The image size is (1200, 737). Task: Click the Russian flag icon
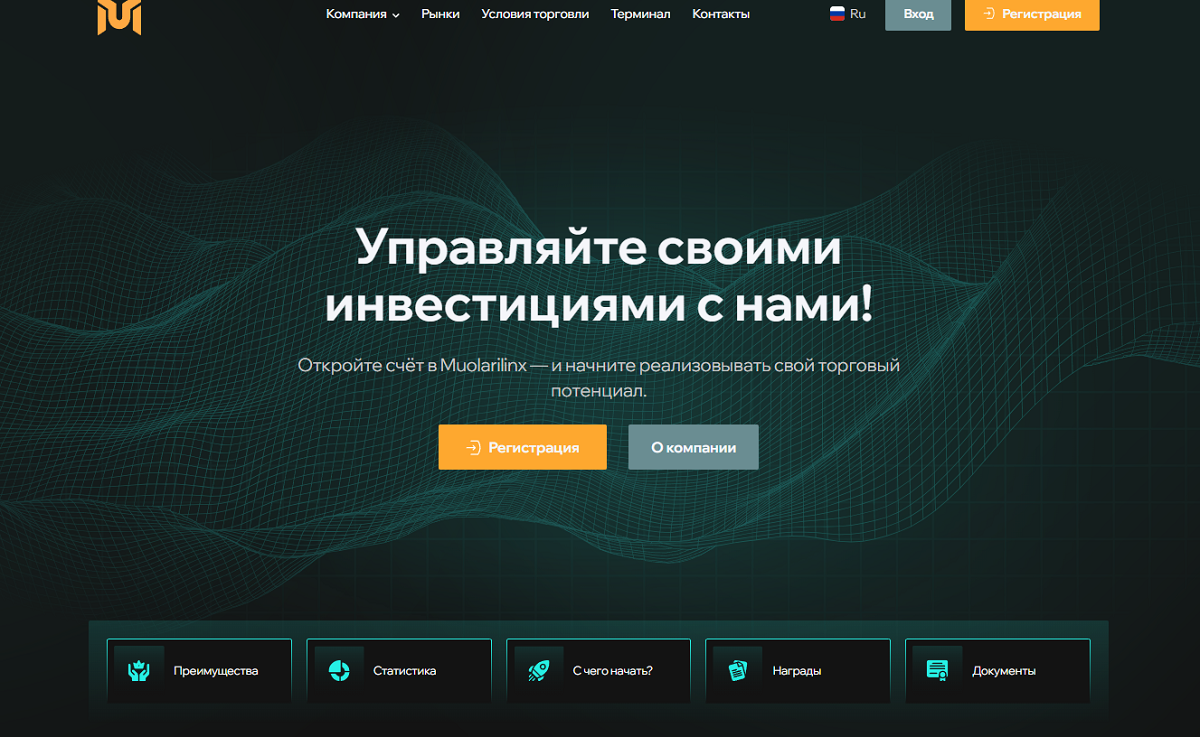tap(837, 14)
